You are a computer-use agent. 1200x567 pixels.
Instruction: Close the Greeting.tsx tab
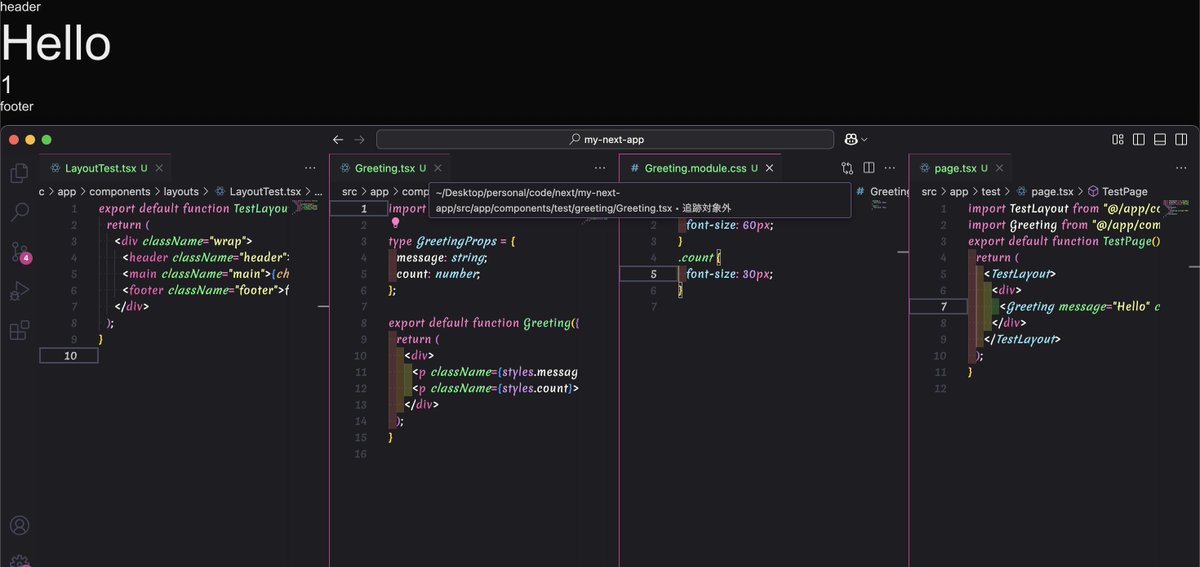(x=439, y=168)
